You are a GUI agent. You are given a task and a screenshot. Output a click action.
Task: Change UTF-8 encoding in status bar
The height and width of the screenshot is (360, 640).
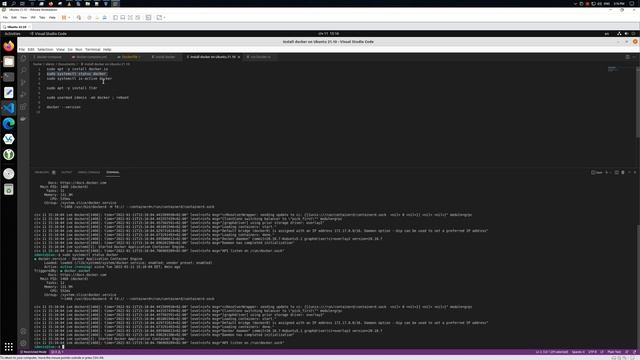(592, 352)
